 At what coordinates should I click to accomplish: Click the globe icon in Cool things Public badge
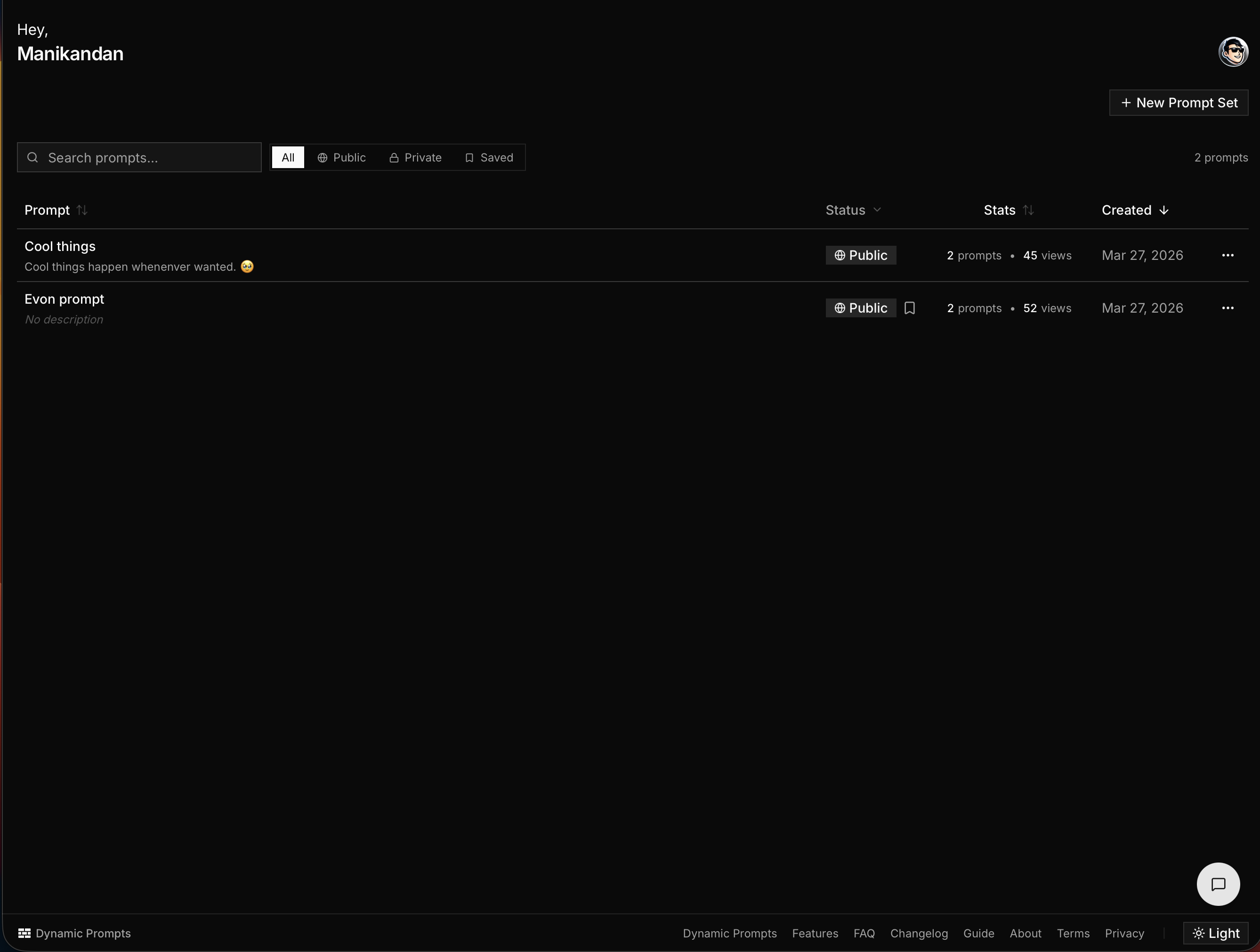point(840,255)
